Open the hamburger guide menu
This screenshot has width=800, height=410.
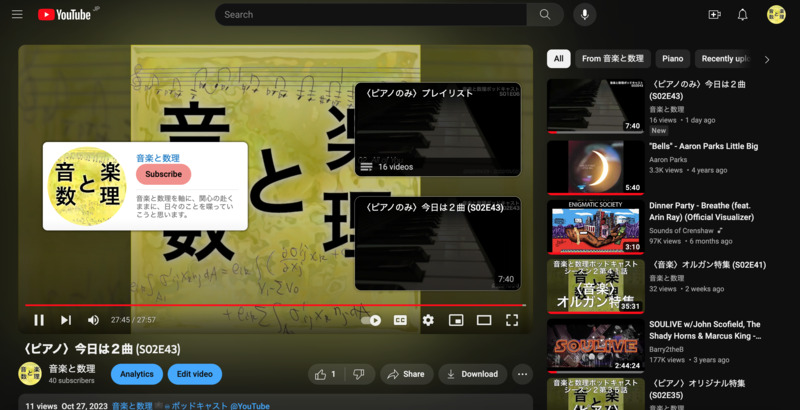[x=17, y=15]
